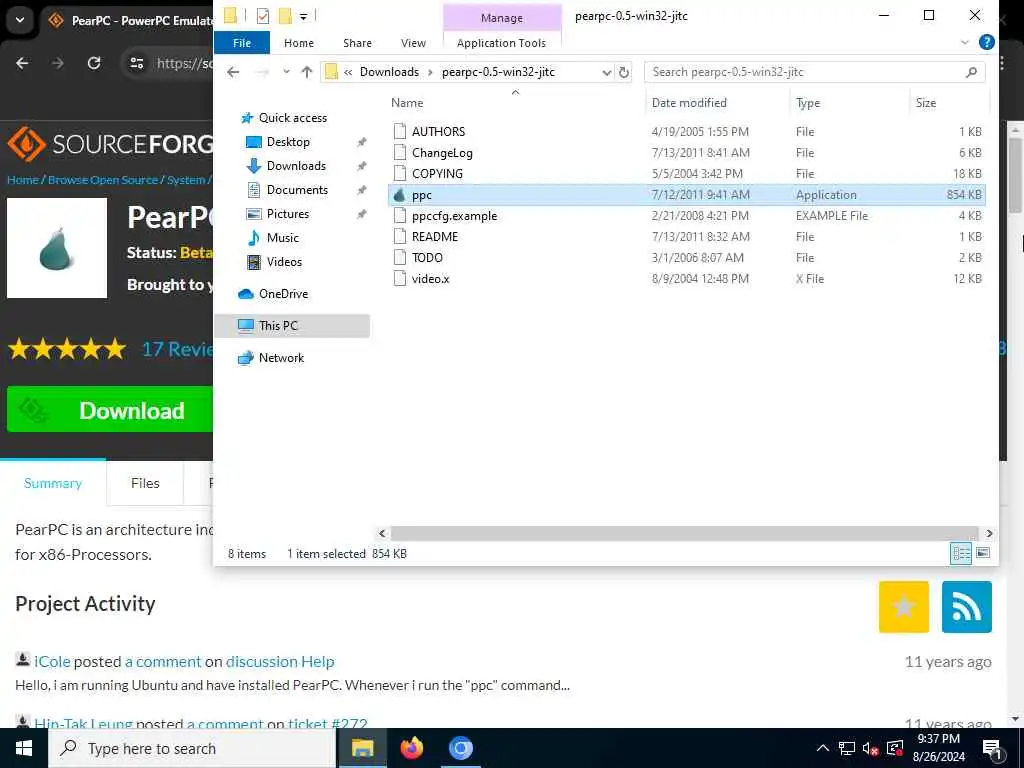Select the ppccfg.example file icon
The width and height of the screenshot is (1024, 768).
click(x=400, y=216)
